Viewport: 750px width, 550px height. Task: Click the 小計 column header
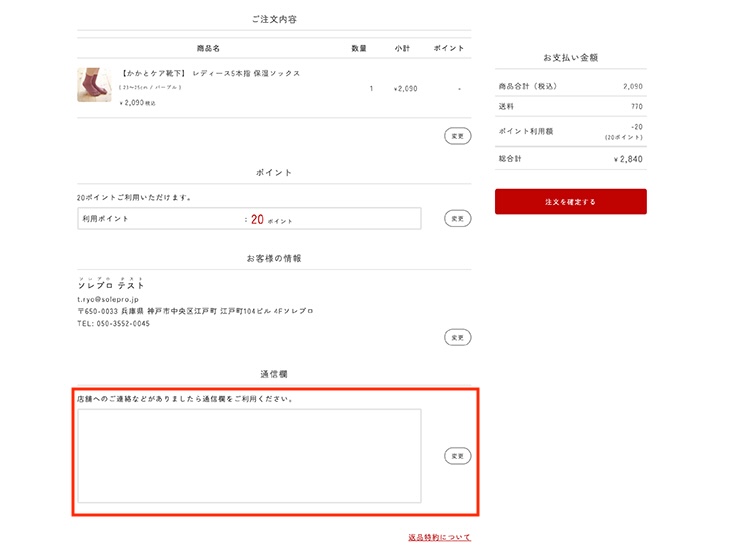click(402, 48)
